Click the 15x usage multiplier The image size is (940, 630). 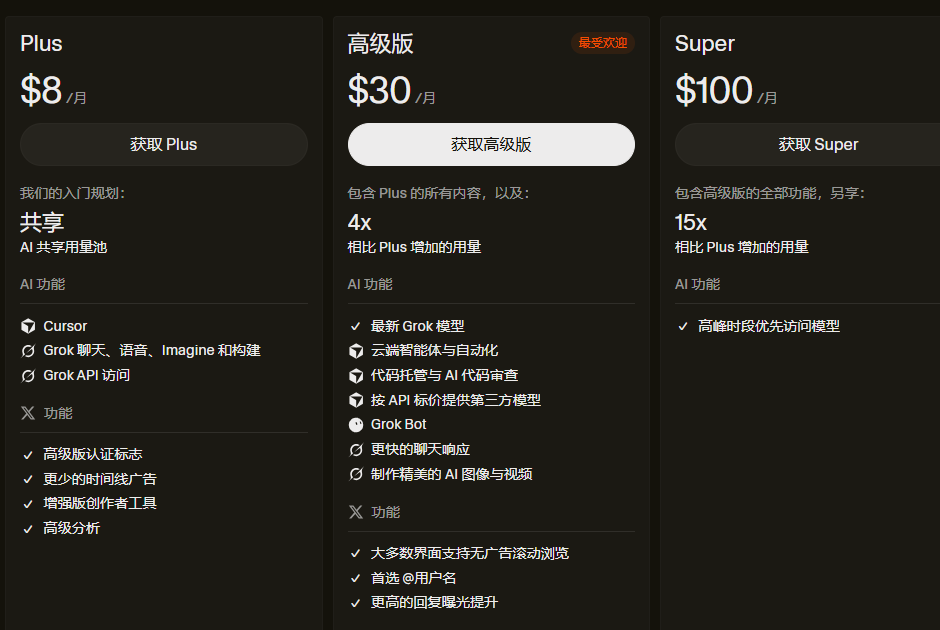[x=691, y=223]
